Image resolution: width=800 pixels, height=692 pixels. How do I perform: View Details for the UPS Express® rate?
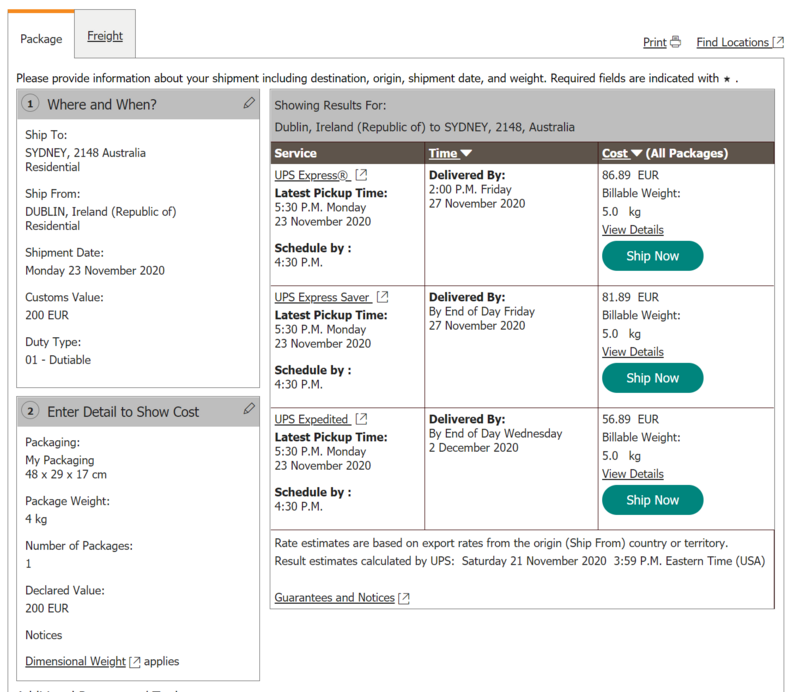(x=633, y=230)
